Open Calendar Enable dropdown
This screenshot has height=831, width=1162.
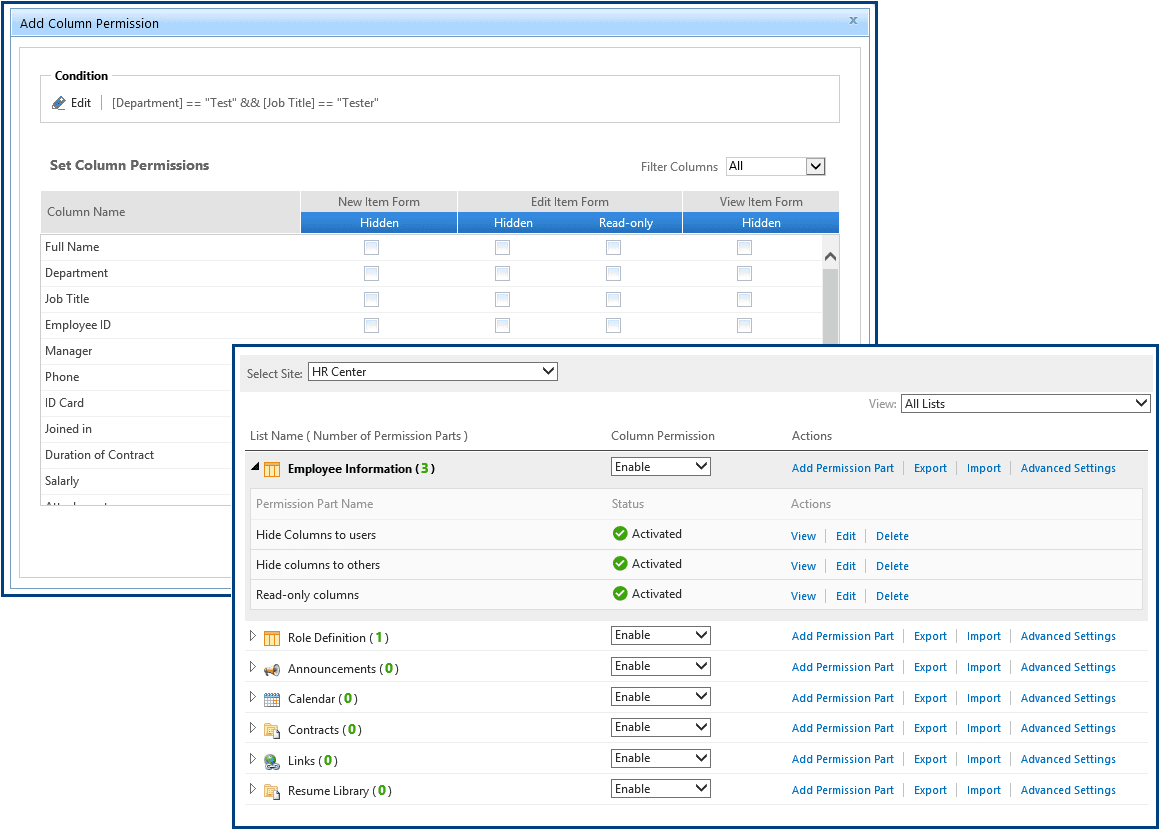coord(660,697)
